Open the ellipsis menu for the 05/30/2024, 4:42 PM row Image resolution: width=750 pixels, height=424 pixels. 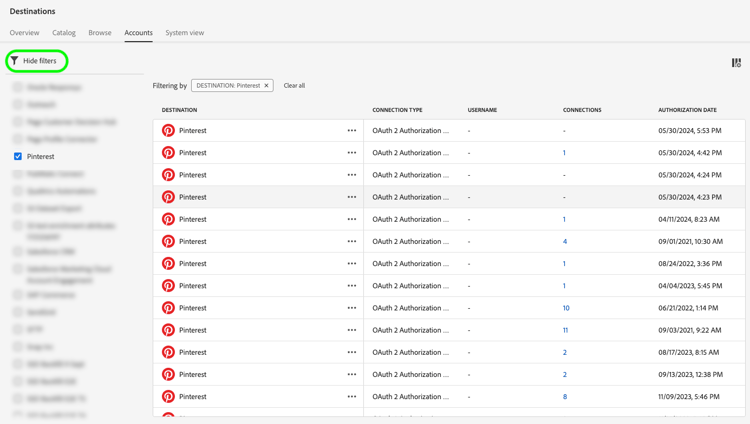tap(352, 153)
